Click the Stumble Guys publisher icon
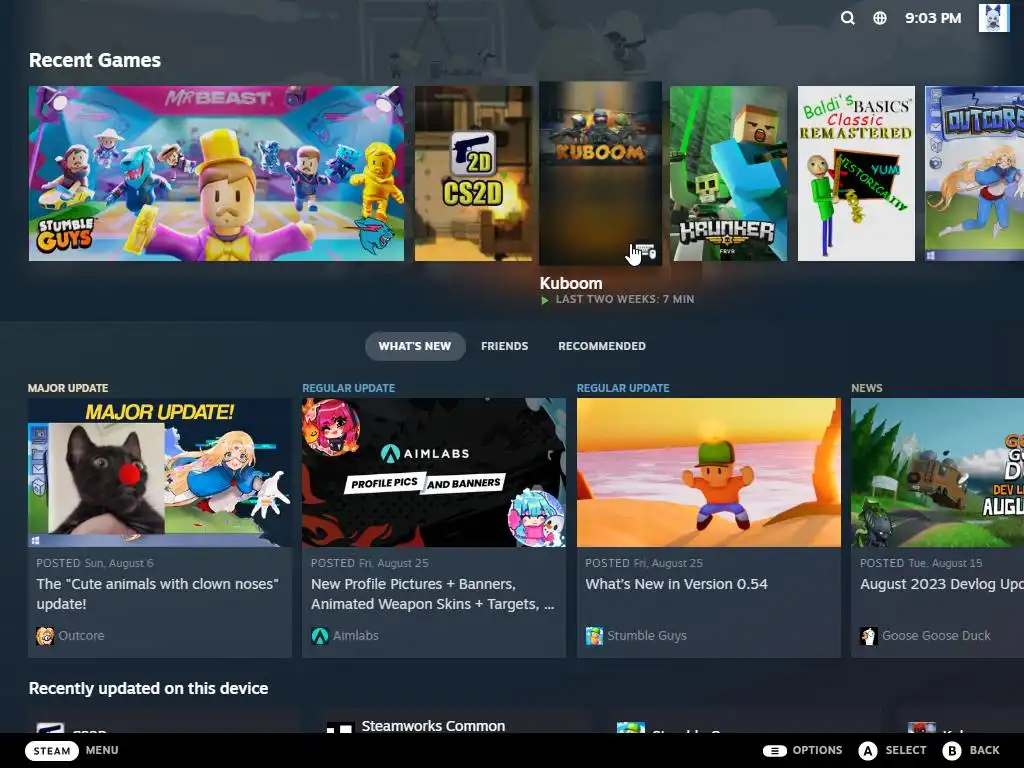The image size is (1024, 768). click(594, 635)
